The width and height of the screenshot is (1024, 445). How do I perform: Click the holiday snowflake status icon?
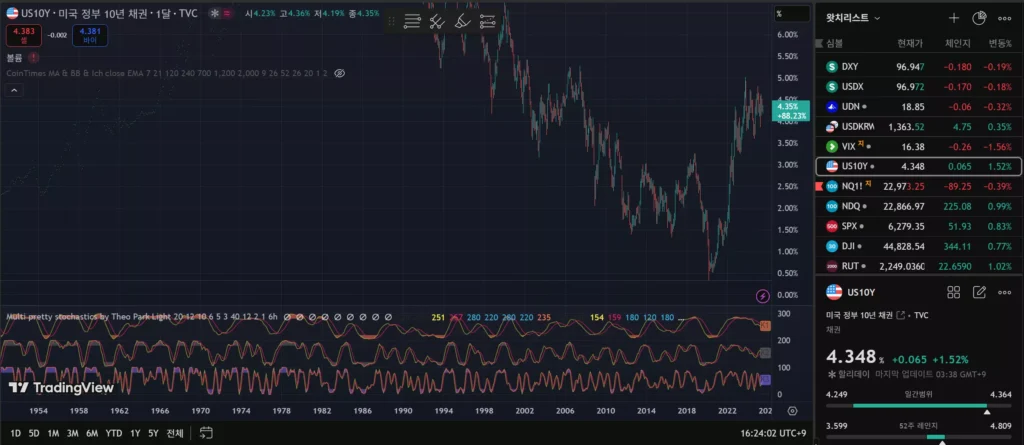214,13
